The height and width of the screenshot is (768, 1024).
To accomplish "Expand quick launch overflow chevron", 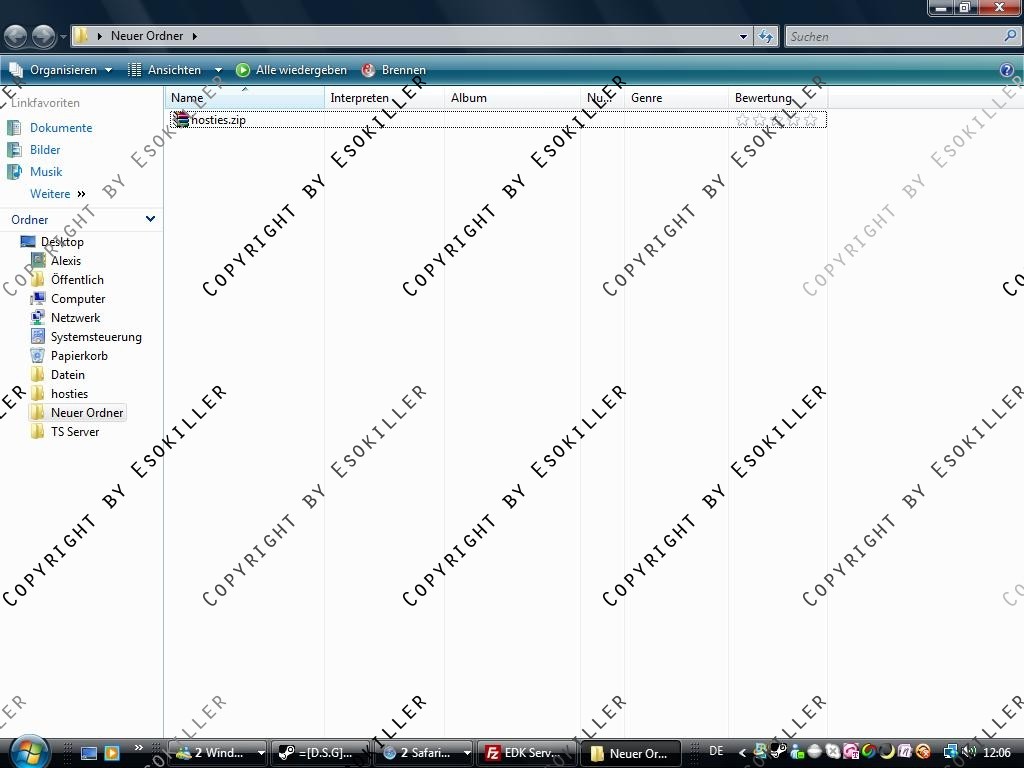I will point(138,748).
